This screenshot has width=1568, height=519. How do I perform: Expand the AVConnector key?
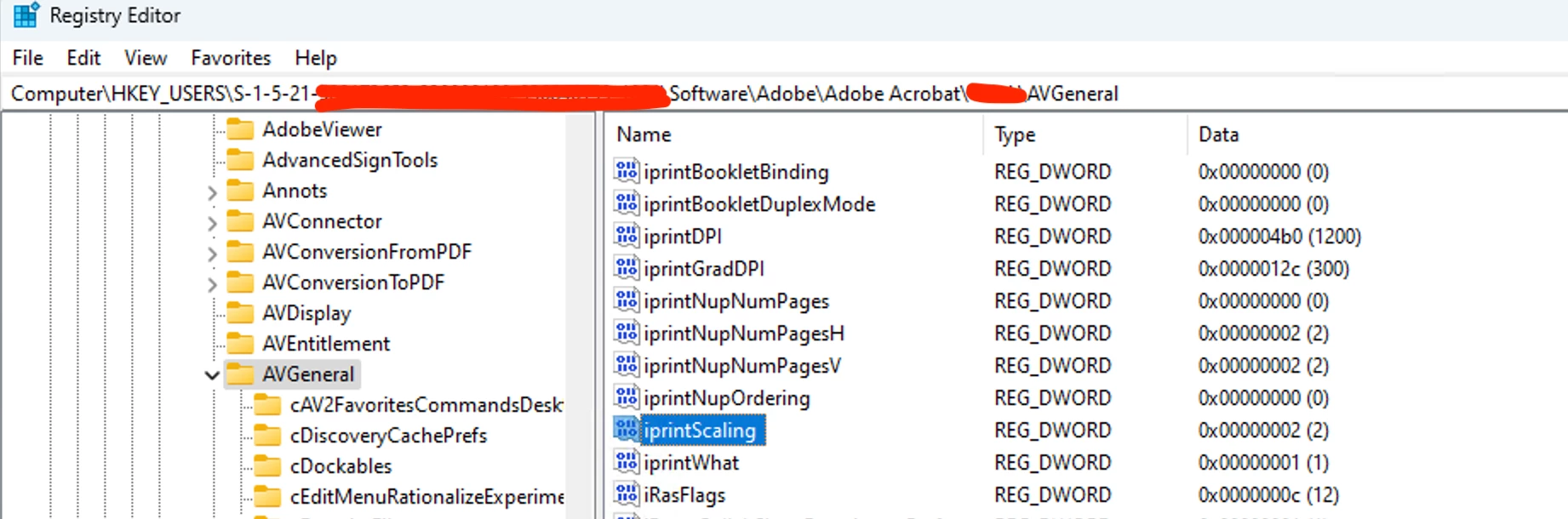click(x=212, y=224)
